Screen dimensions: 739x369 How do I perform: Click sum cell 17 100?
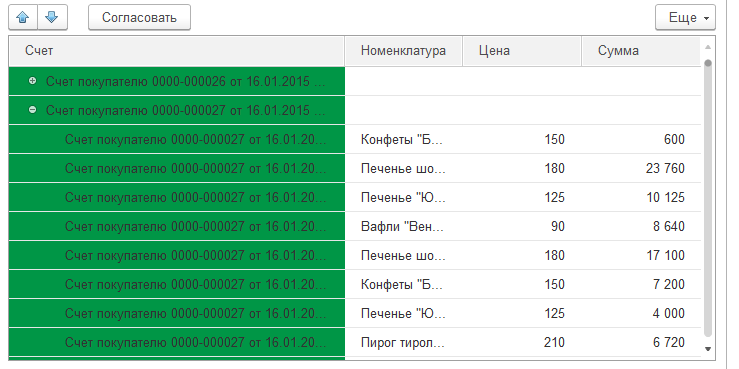641,255
